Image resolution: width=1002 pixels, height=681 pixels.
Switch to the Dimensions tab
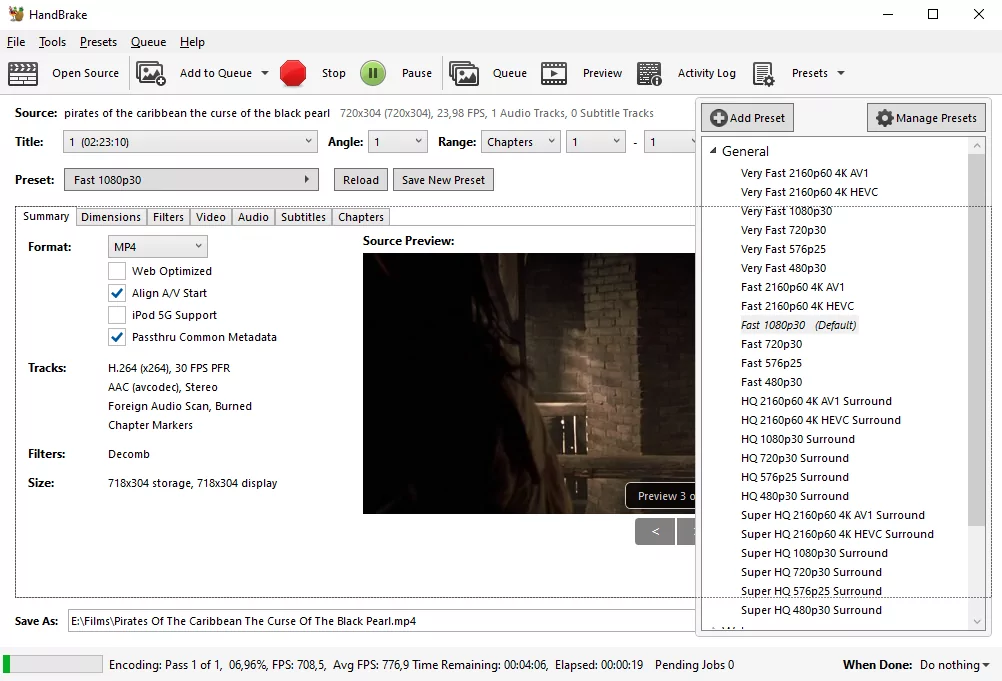coord(111,217)
